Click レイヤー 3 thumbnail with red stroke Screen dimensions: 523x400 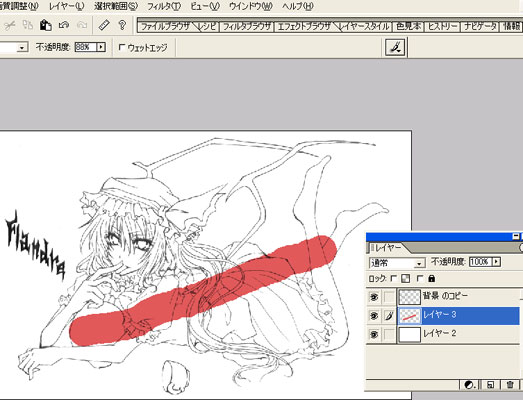[x=410, y=315]
